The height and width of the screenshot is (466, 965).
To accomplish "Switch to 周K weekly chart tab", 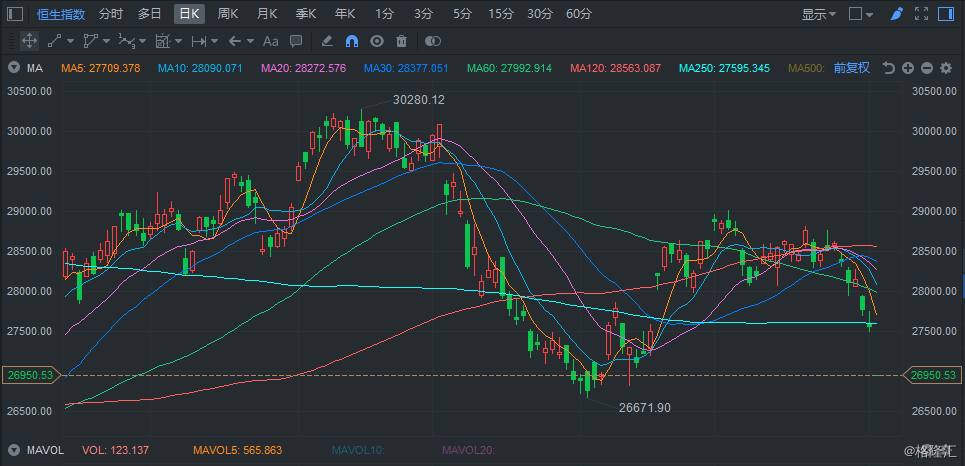I will (x=227, y=14).
